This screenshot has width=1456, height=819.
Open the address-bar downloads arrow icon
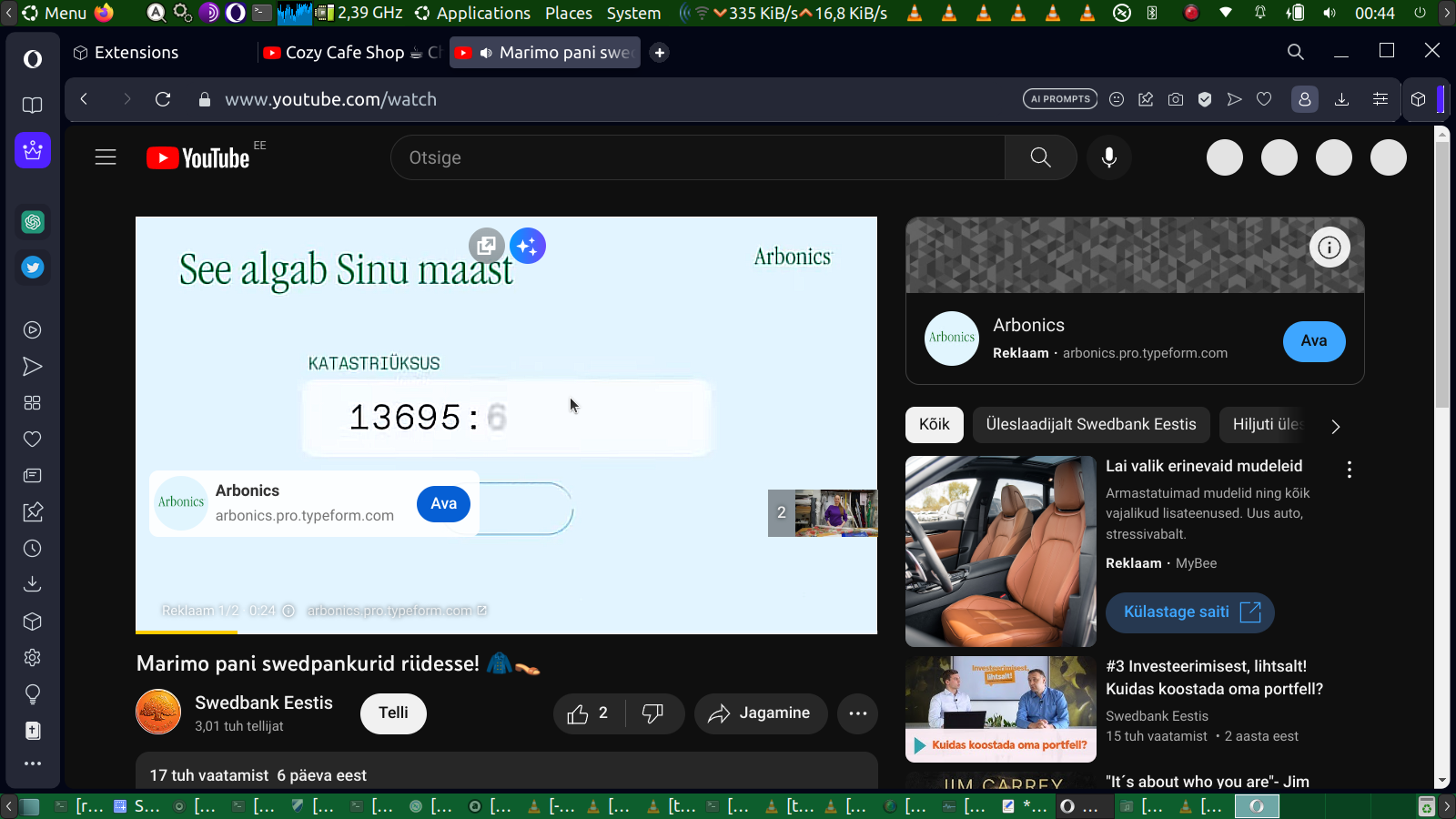point(1341,99)
